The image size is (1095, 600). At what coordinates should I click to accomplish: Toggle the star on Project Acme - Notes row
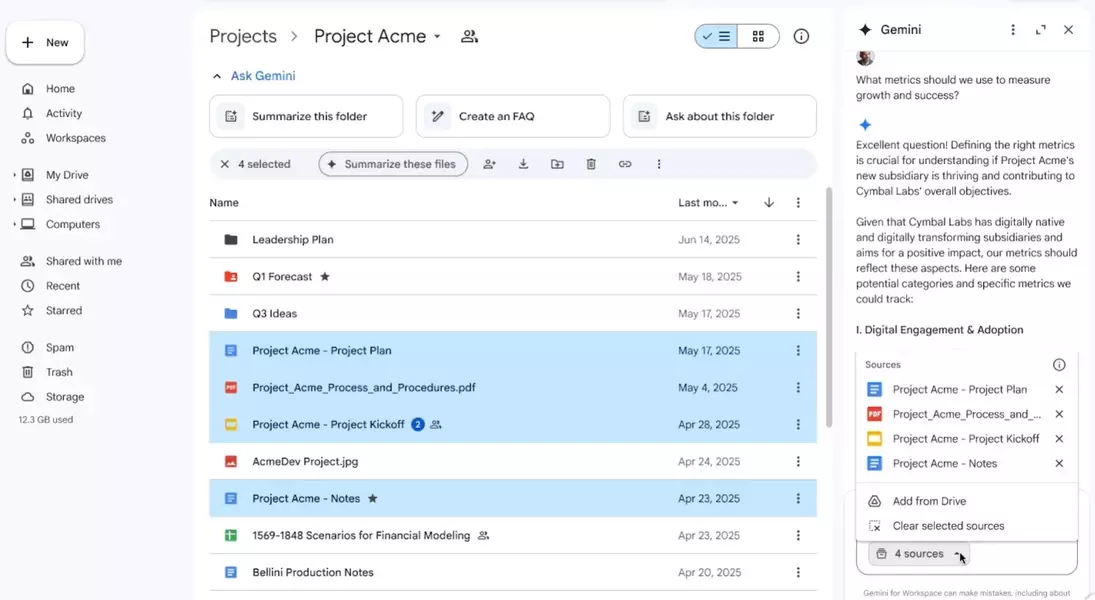(373, 499)
